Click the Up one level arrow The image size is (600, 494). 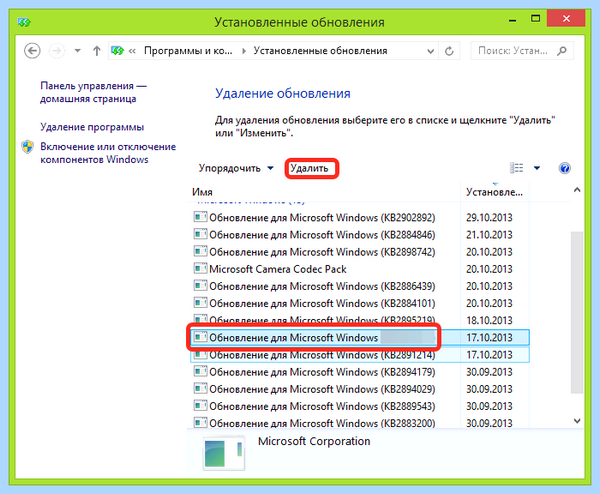pyautogui.click(x=97, y=51)
